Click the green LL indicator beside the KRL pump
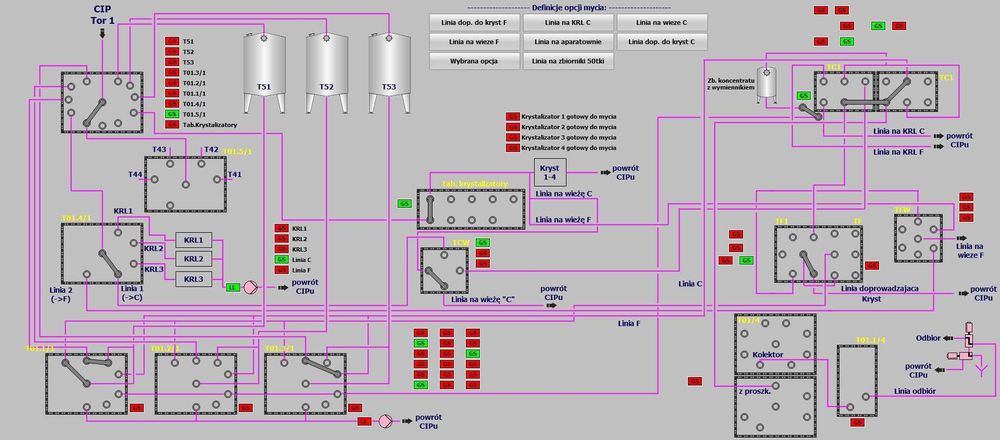This screenshot has height=440, width=1000. (x=233, y=288)
